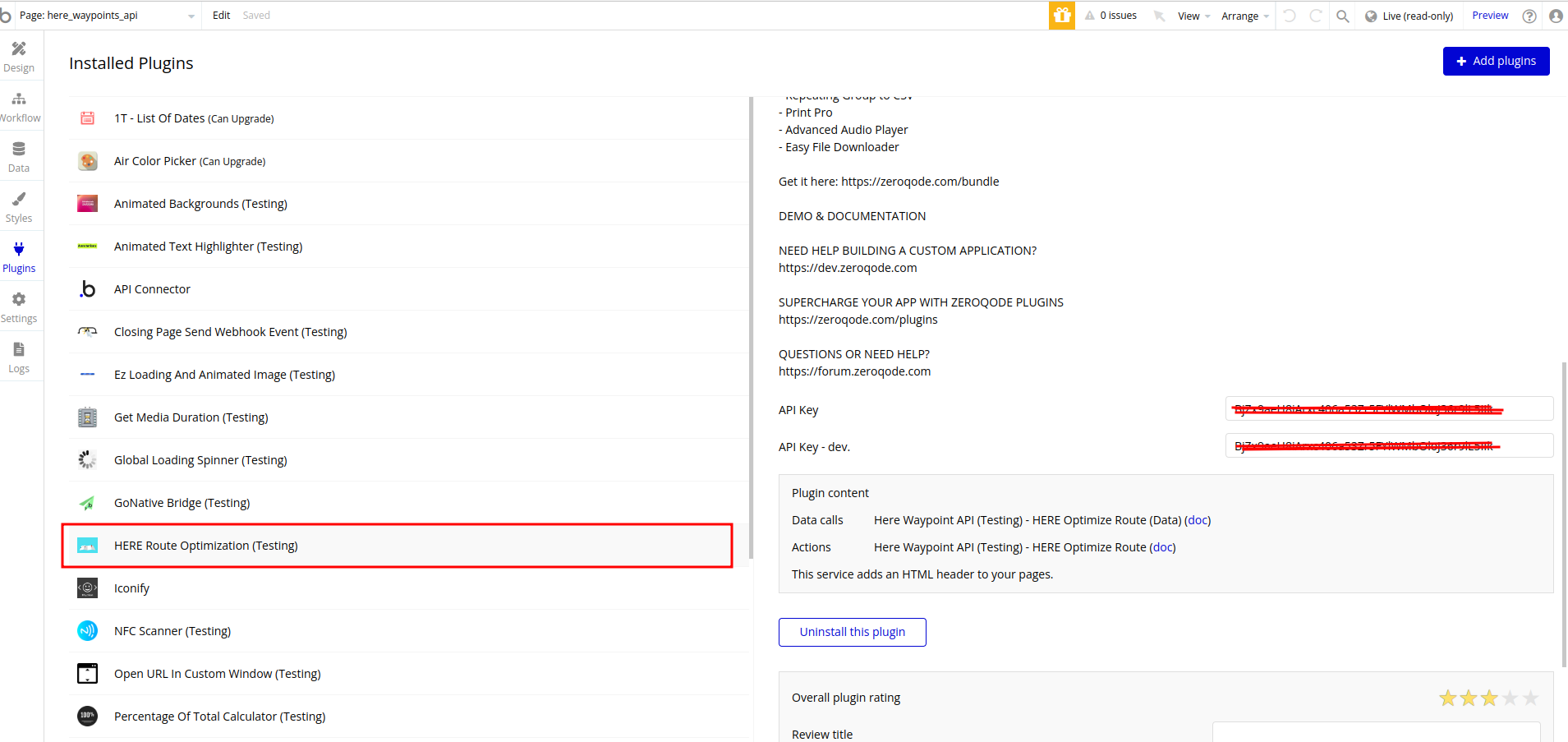This screenshot has height=742, width=1568.
Task: Click the GoNative Bridge plugin icon
Action: (87, 503)
